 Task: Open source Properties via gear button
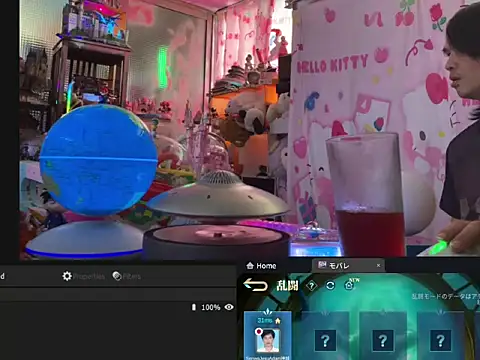[x=83, y=276]
